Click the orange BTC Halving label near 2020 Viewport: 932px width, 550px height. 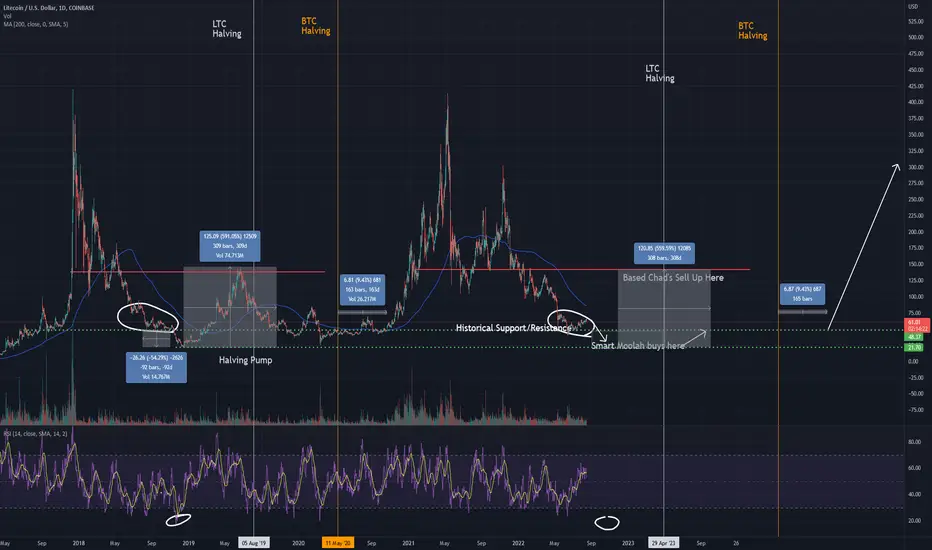(316, 26)
